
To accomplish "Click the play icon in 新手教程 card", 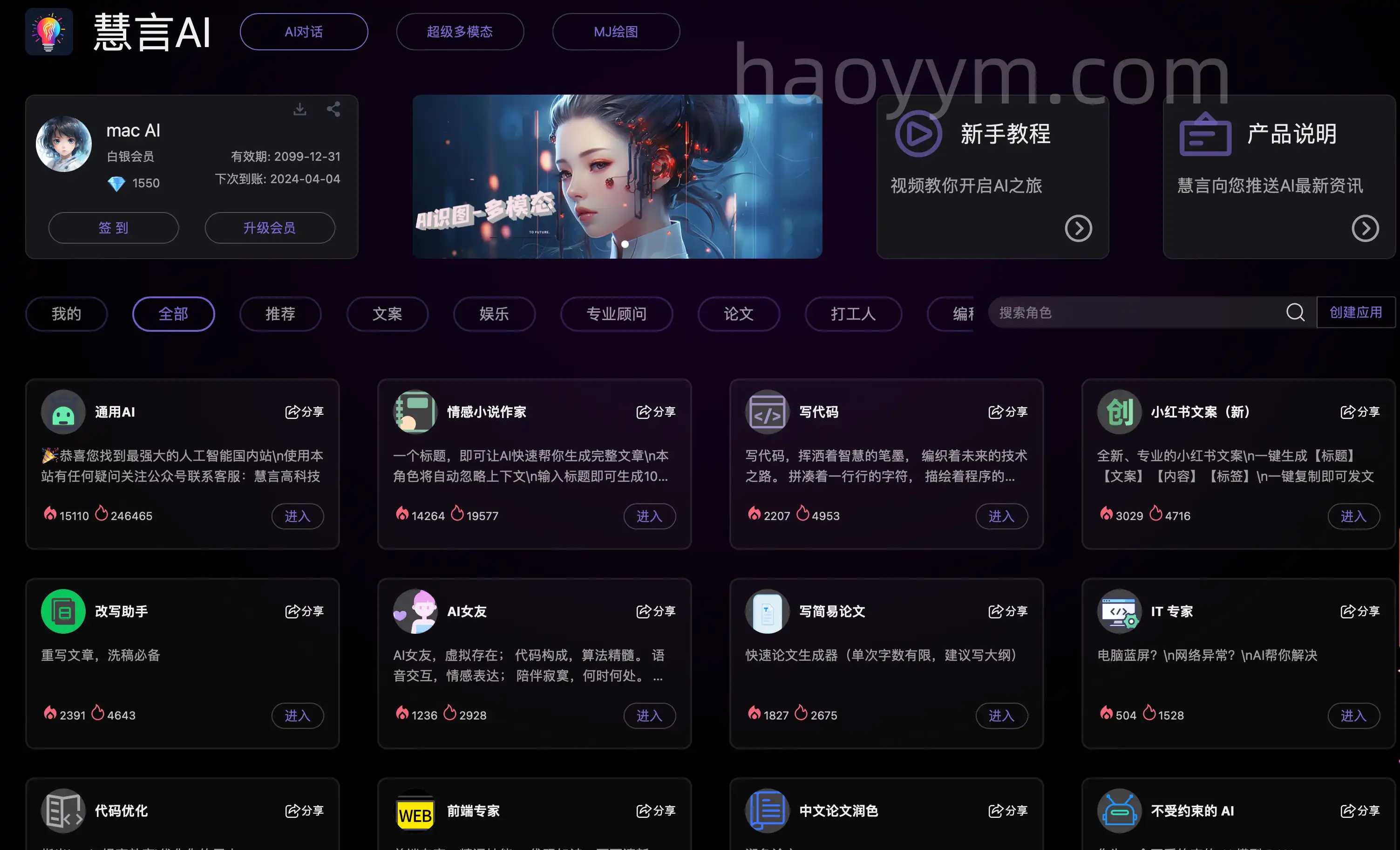I will (x=919, y=134).
